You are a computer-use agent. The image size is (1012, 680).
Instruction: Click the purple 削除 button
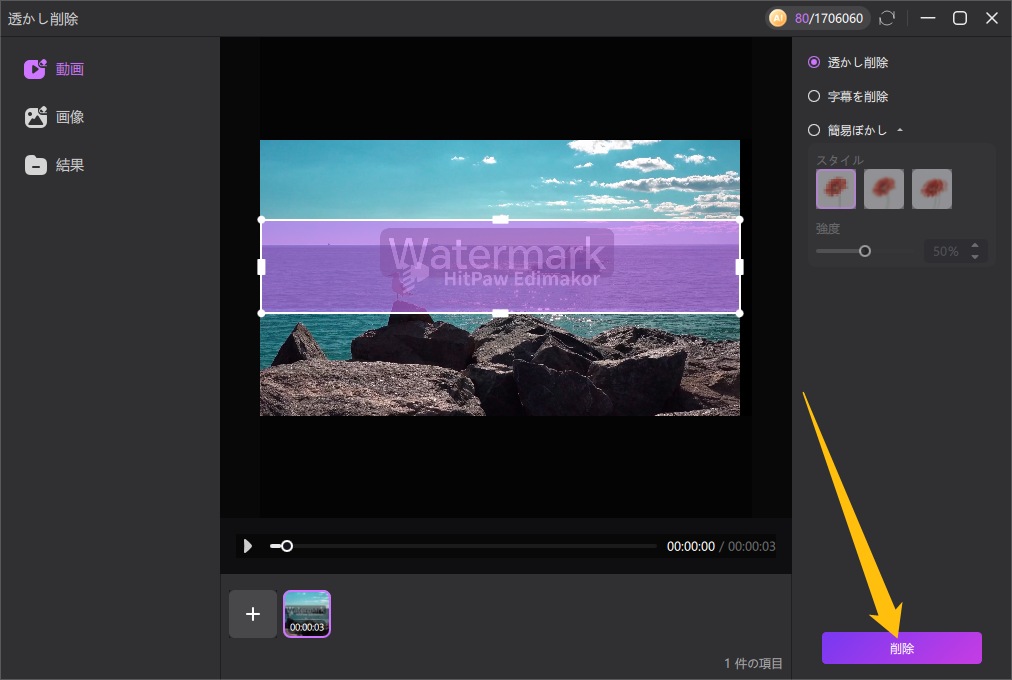coord(901,648)
